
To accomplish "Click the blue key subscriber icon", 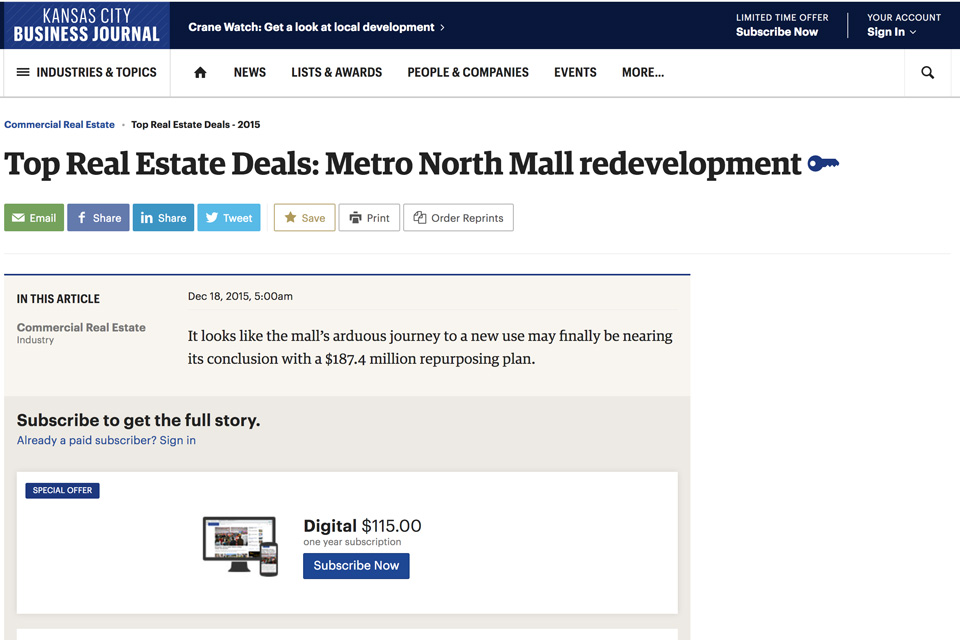I will pyautogui.click(x=823, y=164).
